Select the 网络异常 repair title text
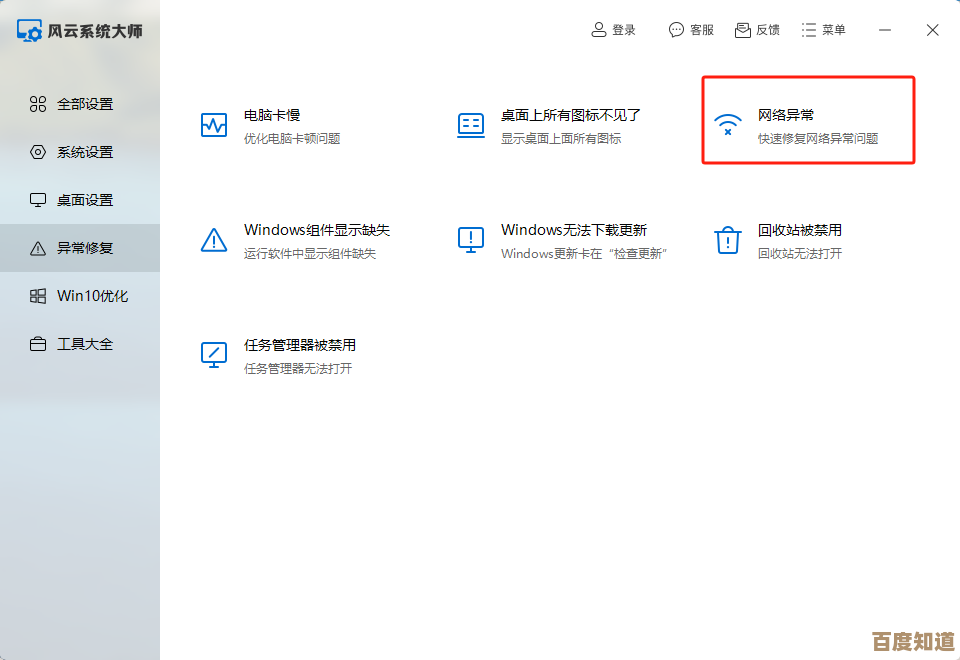The height and width of the screenshot is (660, 960). point(786,116)
